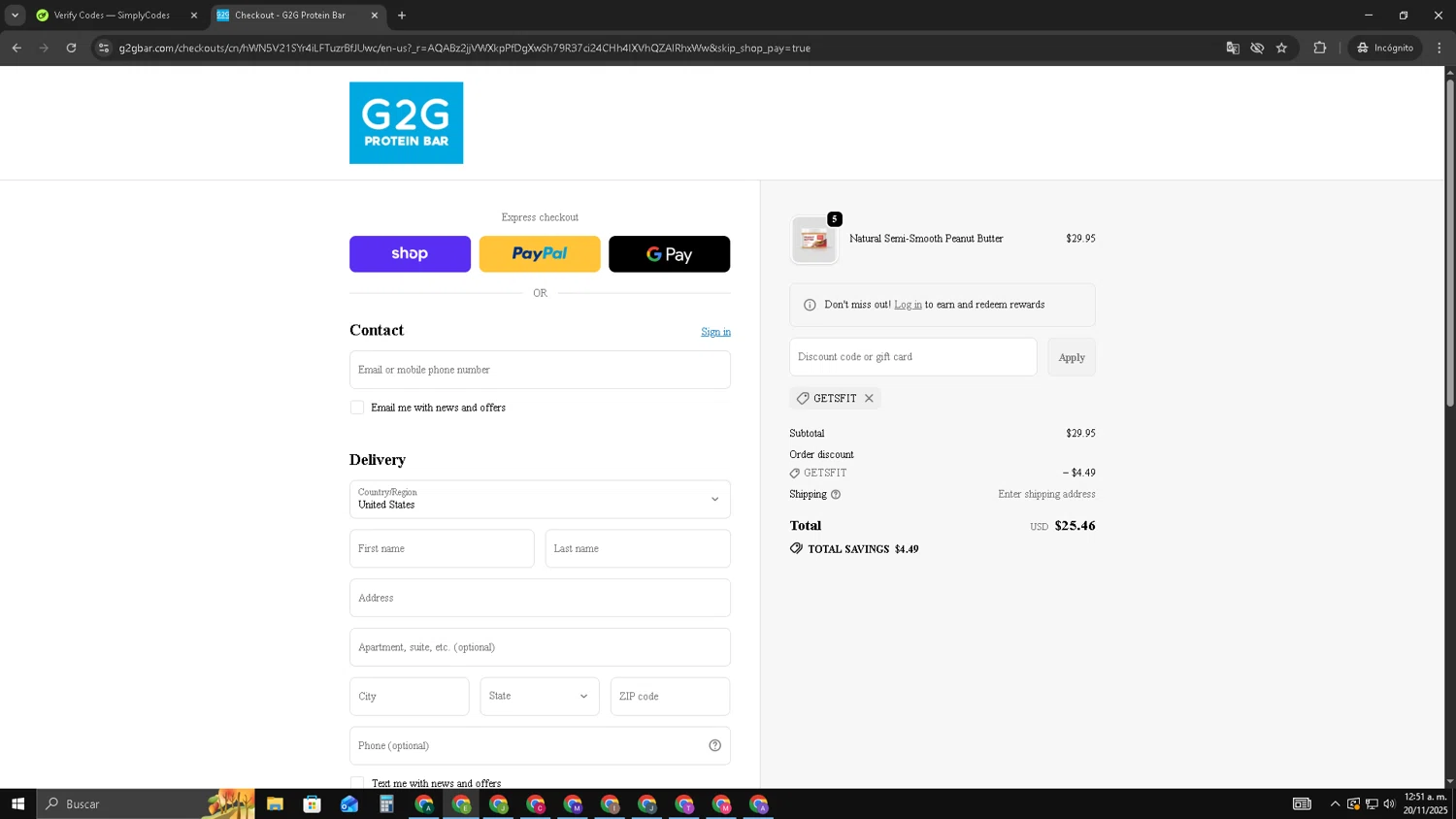Focus the Address field

pos(540,598)
